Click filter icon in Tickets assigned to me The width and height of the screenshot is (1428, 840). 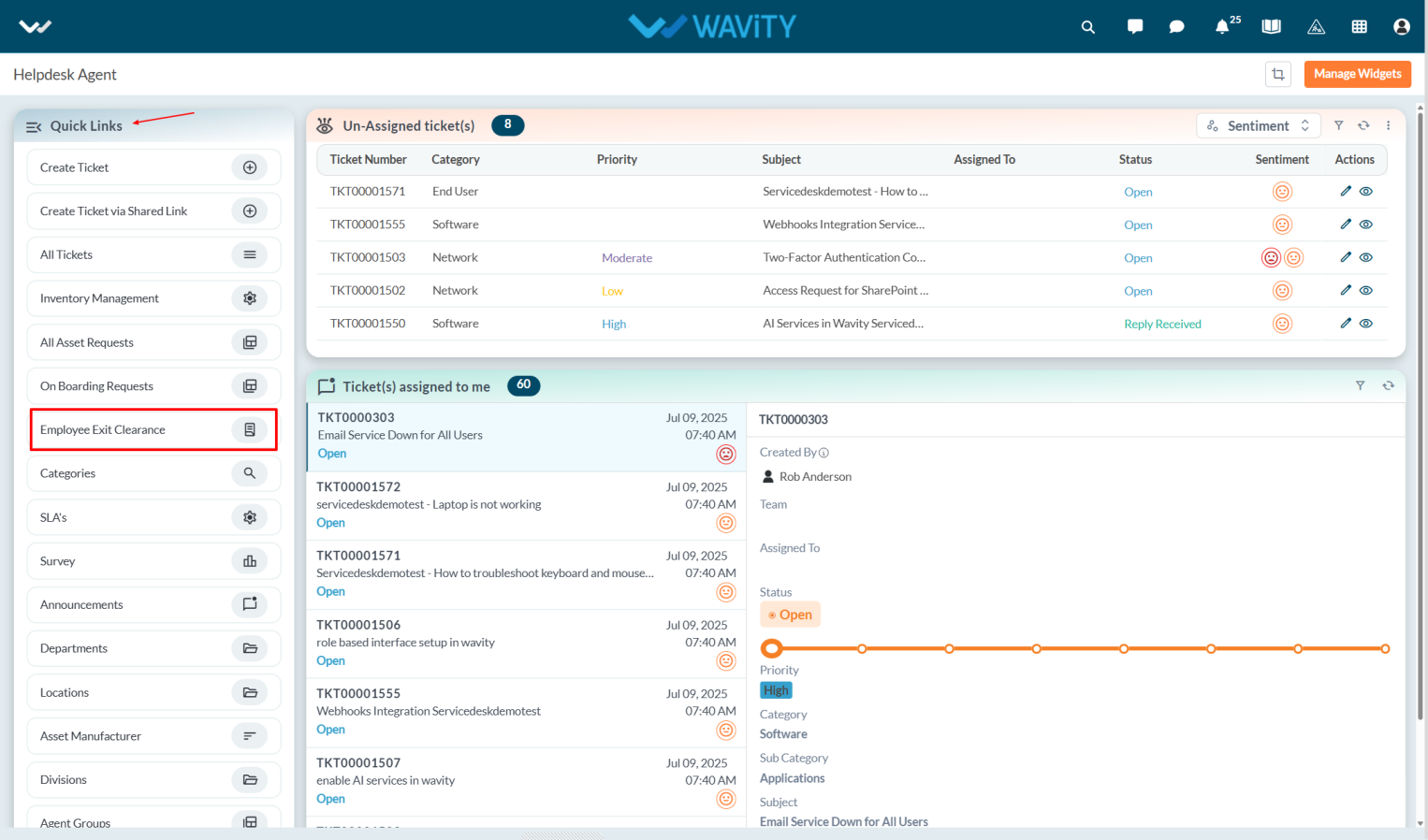[x=1361, y=385]
